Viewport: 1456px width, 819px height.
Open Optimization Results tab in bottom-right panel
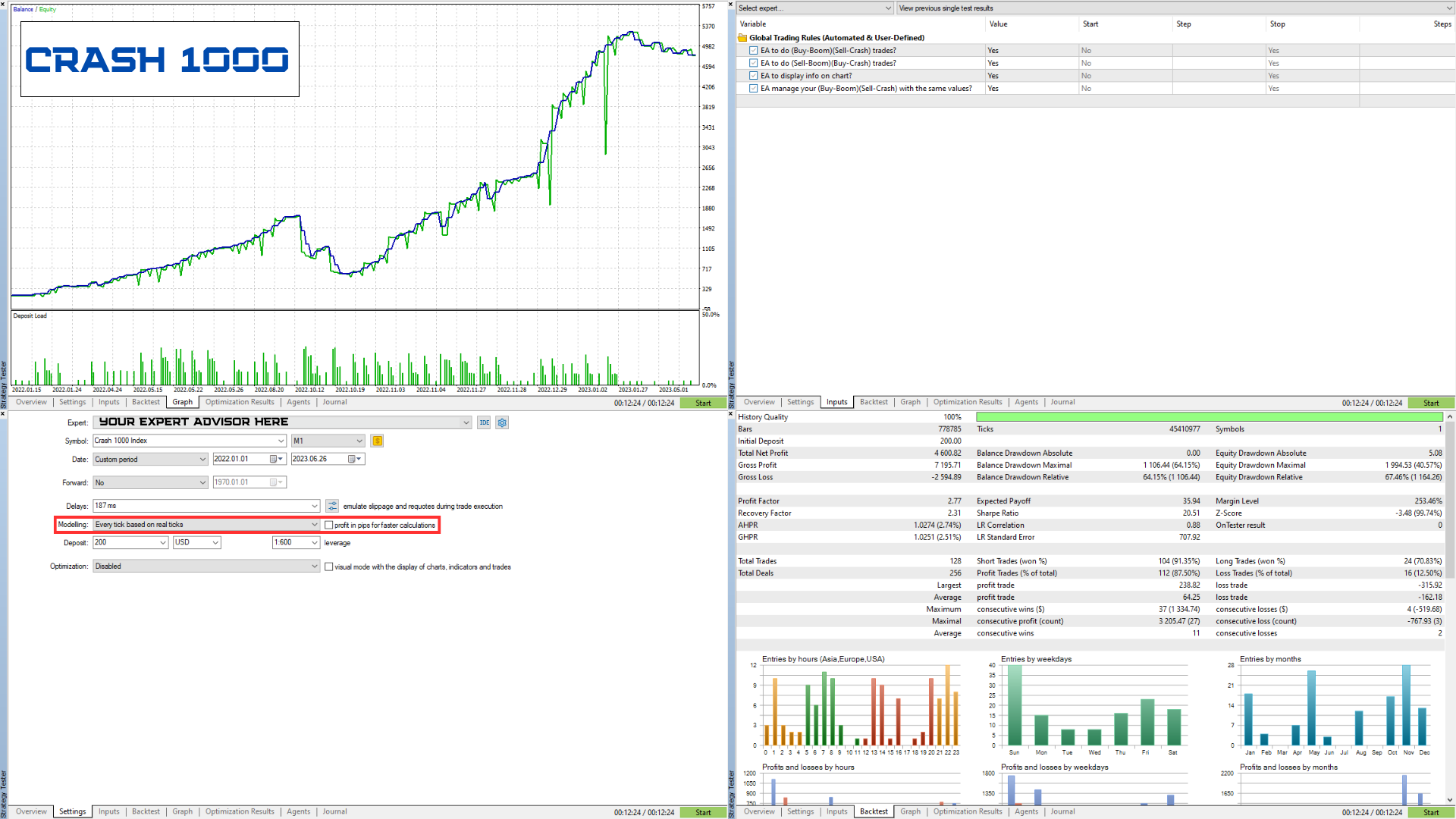click(x=968, y=811)
